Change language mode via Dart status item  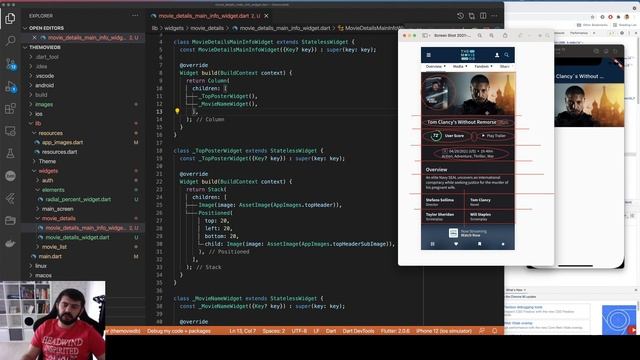[331, 331]
